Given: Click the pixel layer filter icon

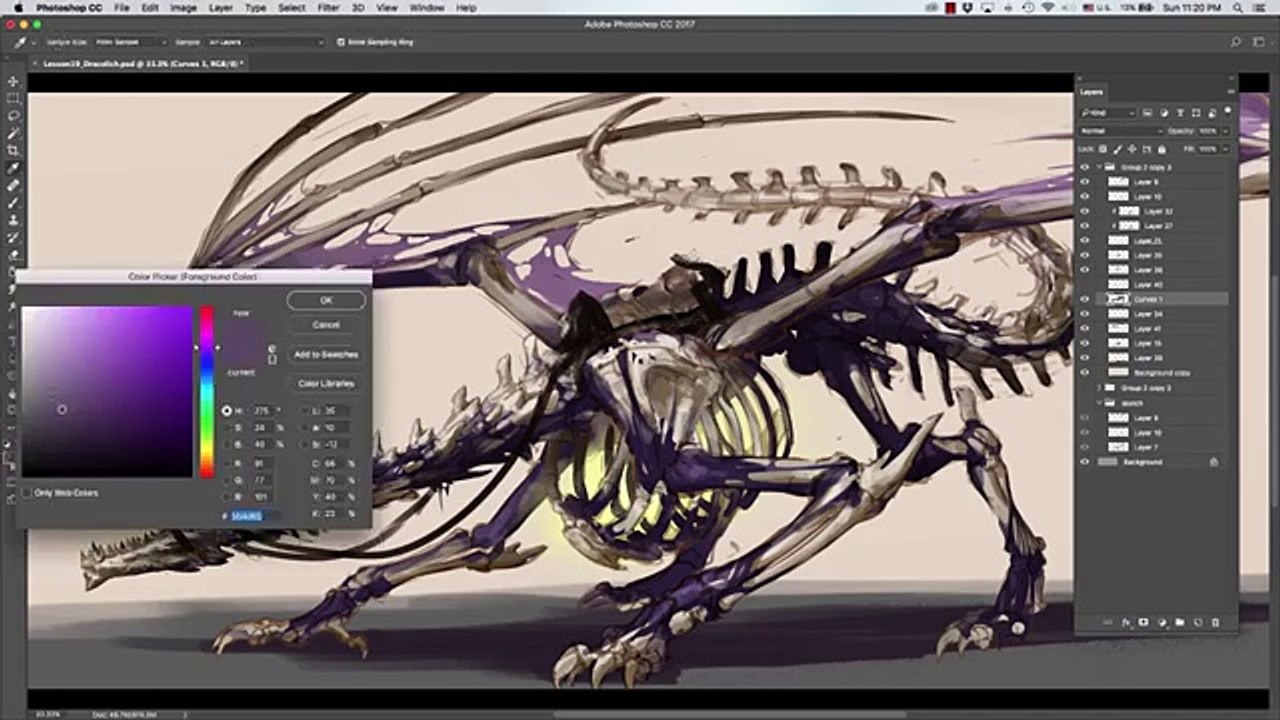Looking at the screenshot, I should tap(1148, 113).
